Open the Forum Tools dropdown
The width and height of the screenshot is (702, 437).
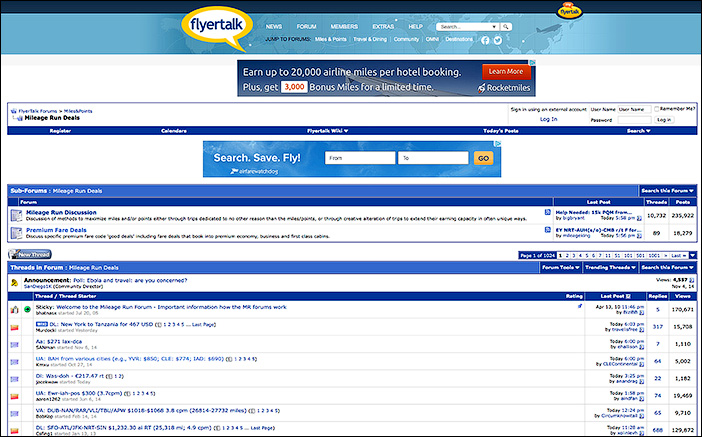pos(561,267)
